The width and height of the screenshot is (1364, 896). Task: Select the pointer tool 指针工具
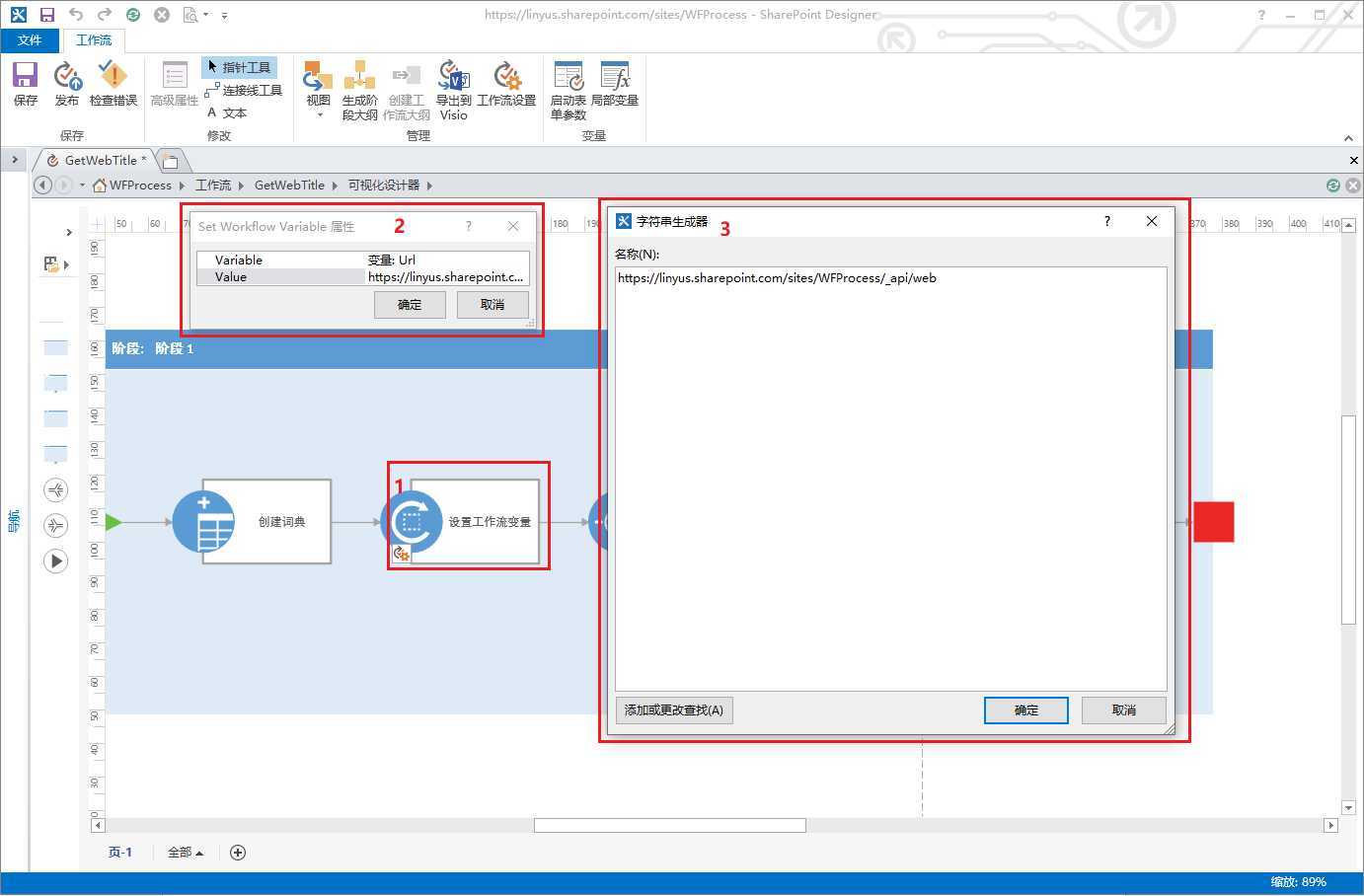point(239,67)
